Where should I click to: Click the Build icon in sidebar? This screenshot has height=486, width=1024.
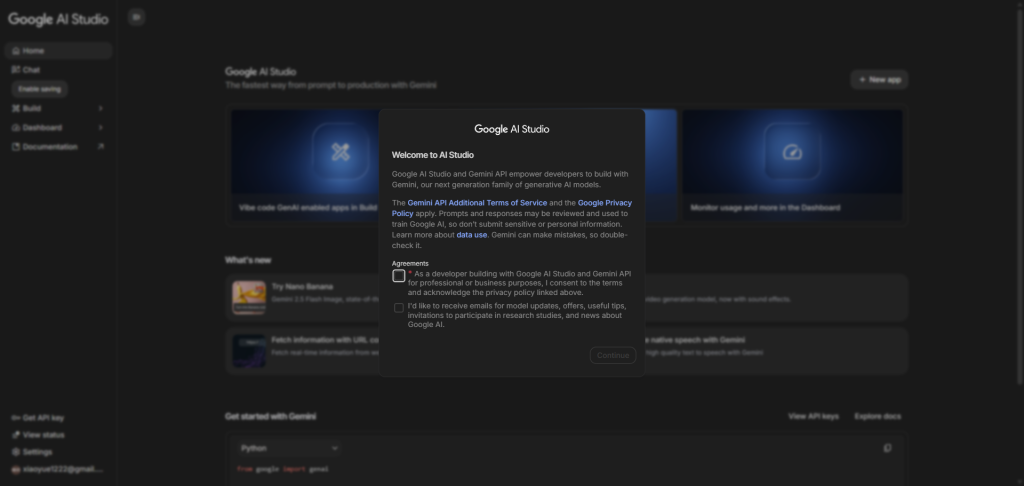(x=16, y=108)
